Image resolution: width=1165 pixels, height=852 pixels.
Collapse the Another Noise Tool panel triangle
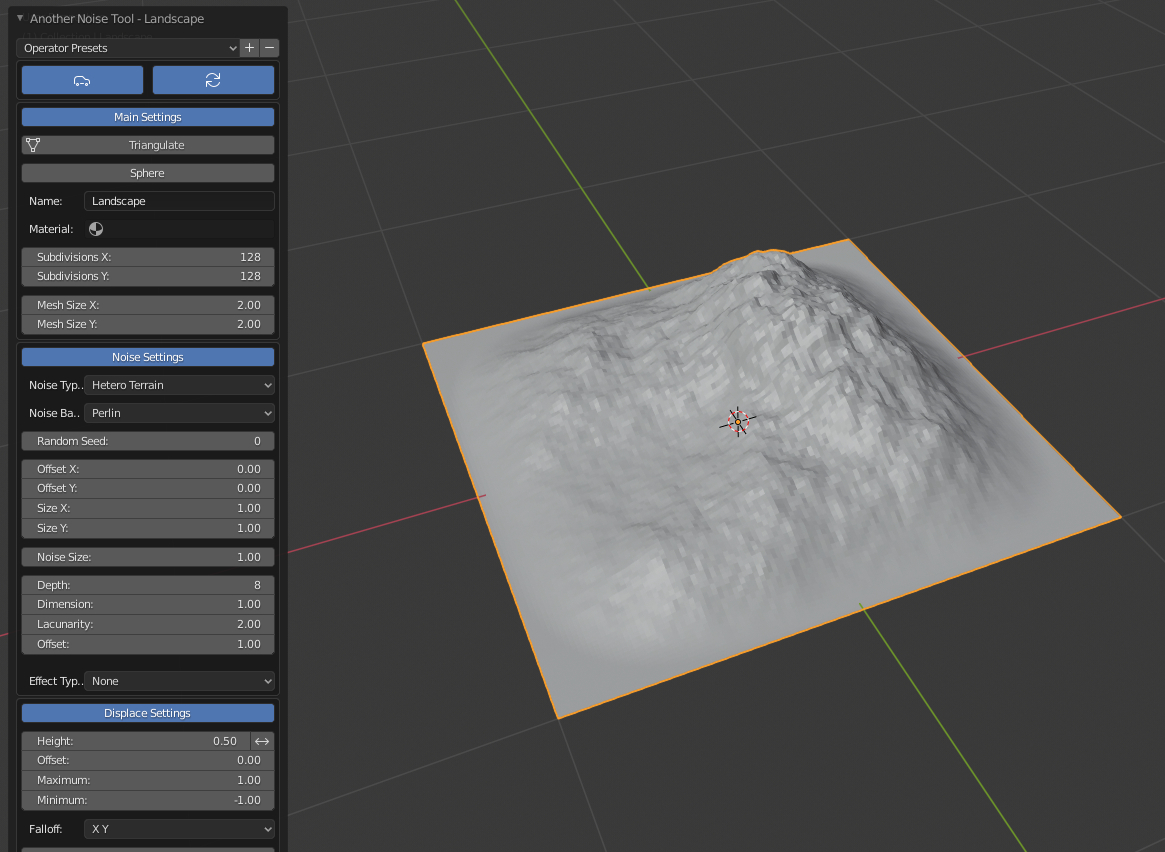(20, 18)
